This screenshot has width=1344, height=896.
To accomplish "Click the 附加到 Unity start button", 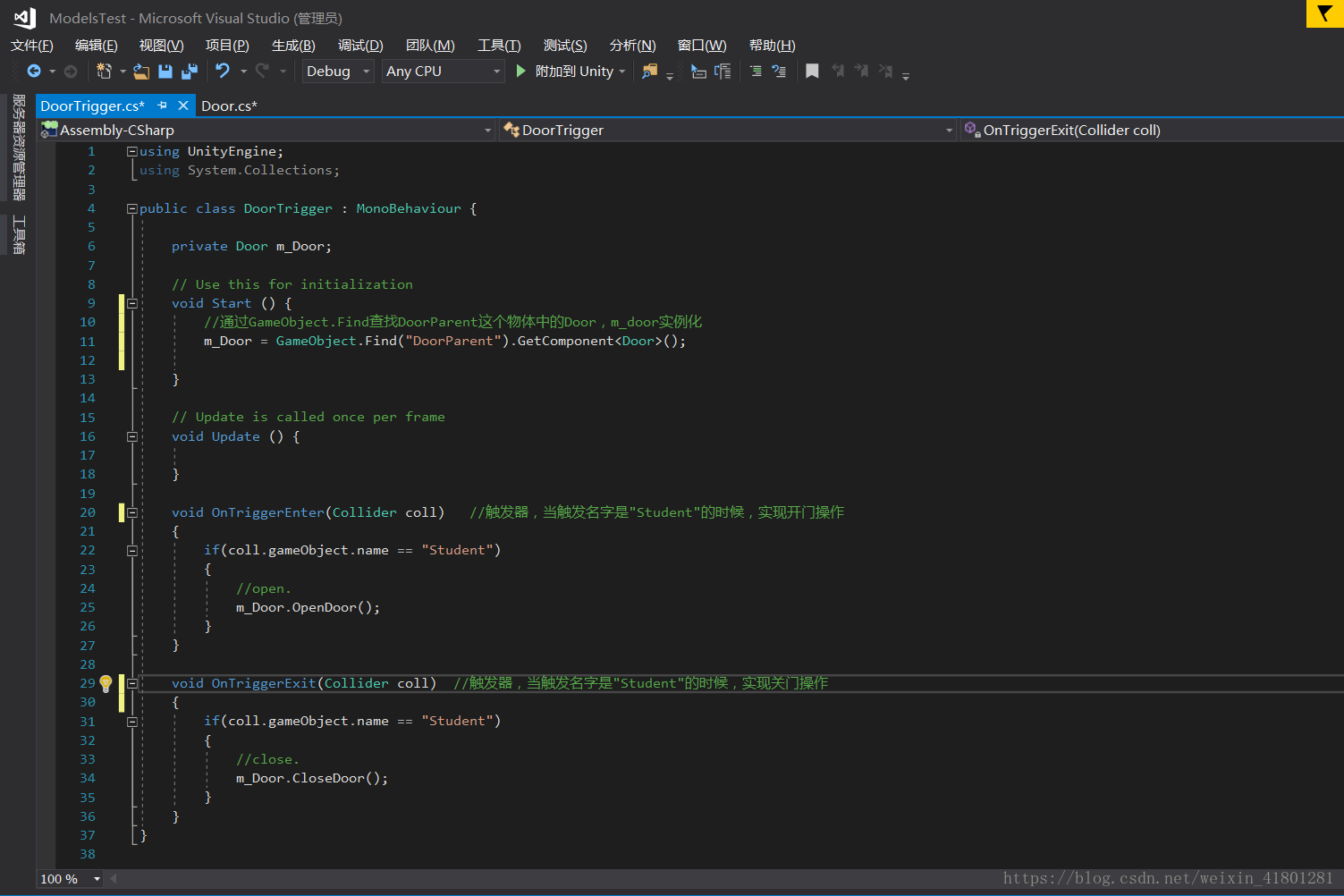I will (565, 72).
